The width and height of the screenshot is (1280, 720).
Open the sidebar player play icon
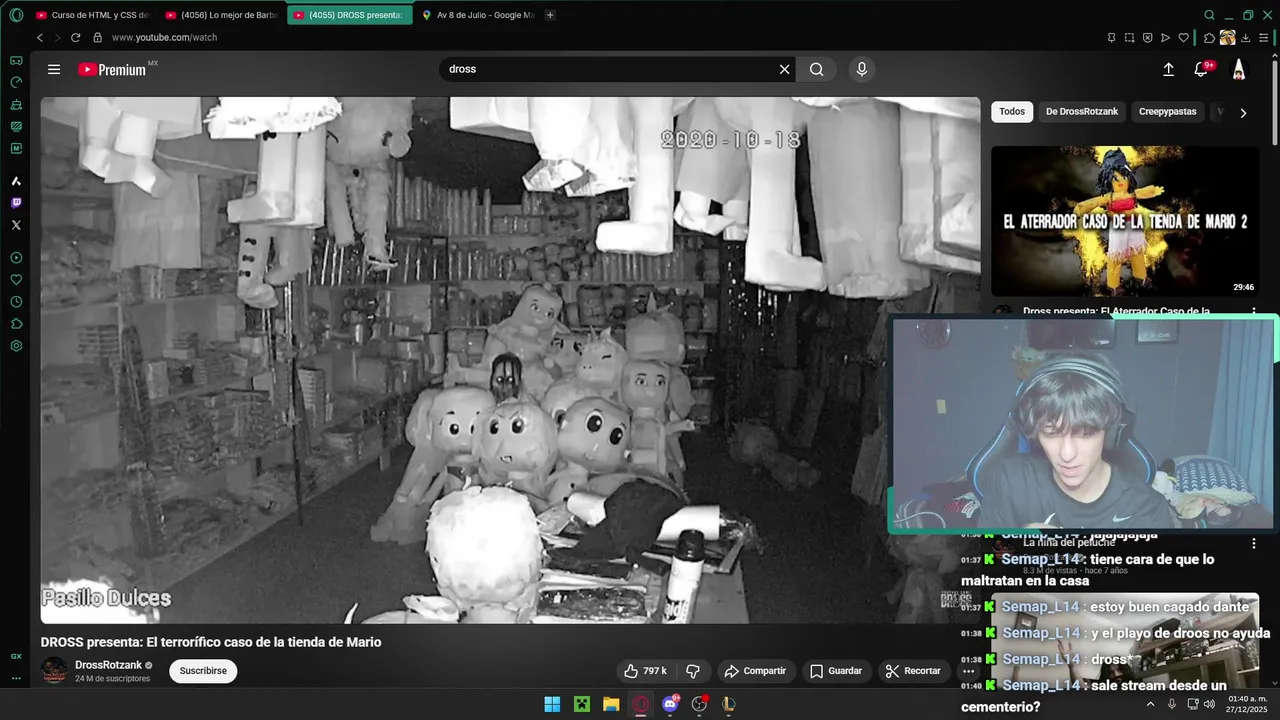point(16,258)
